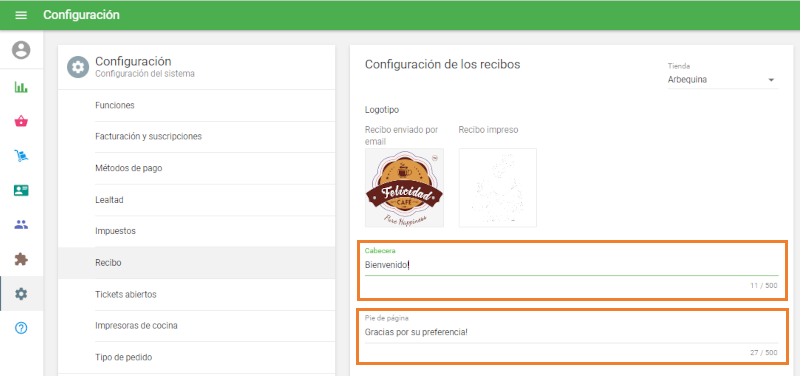The image size is (800, 376).
Task: Open the items shopping basket icon
Action: pos(21,121)
